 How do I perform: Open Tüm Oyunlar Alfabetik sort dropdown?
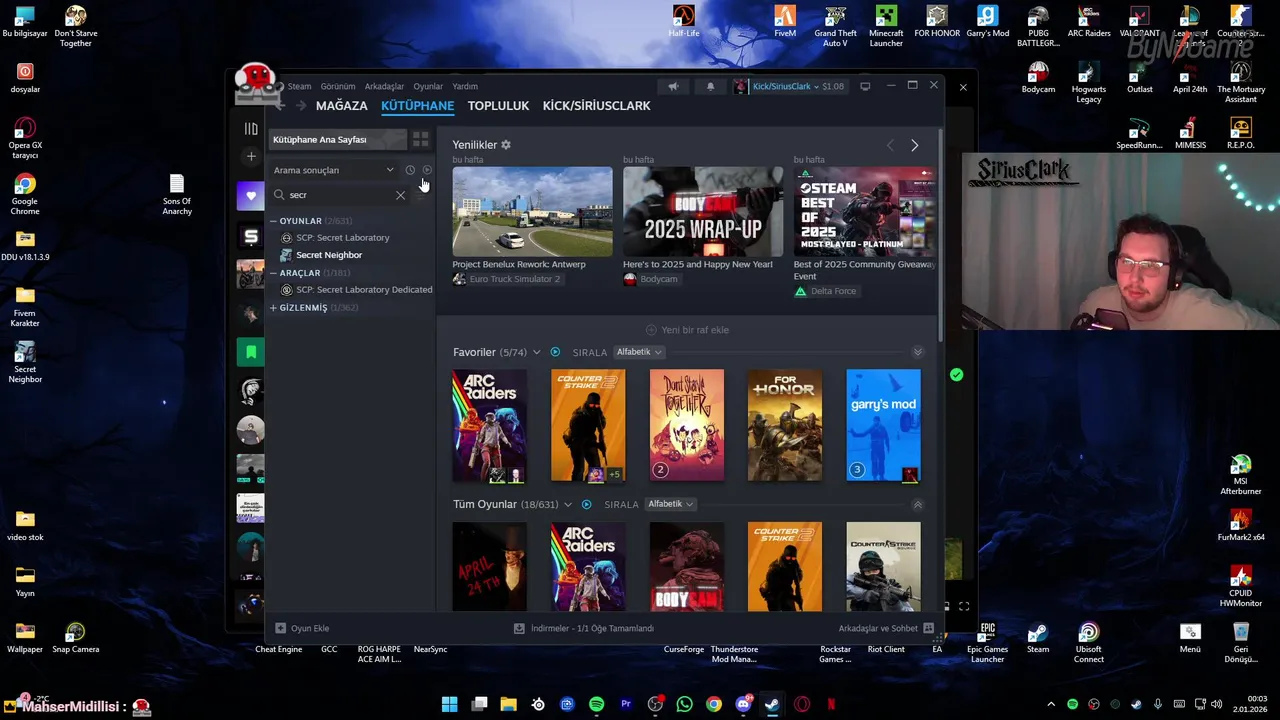(x=670, y=504)
